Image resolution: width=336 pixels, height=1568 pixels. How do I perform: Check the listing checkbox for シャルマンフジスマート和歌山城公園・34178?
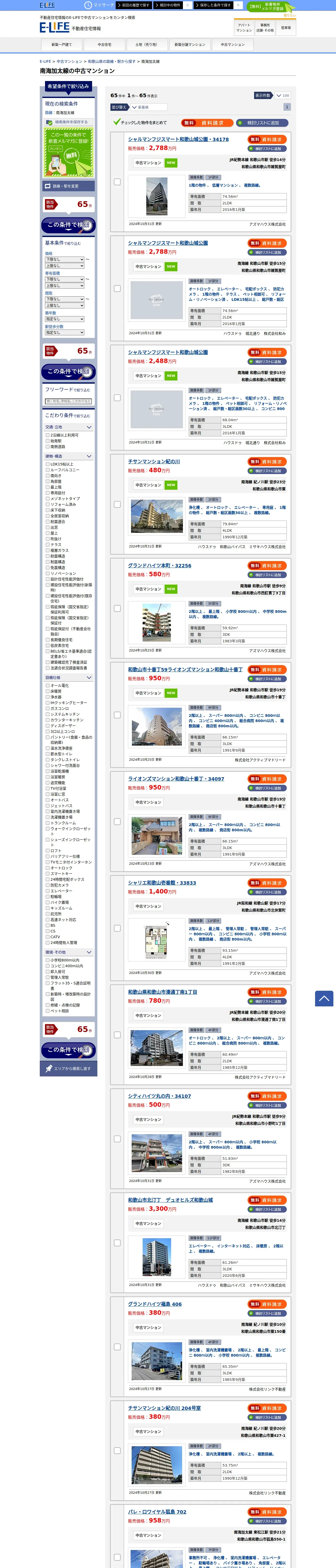click(117, 181)
